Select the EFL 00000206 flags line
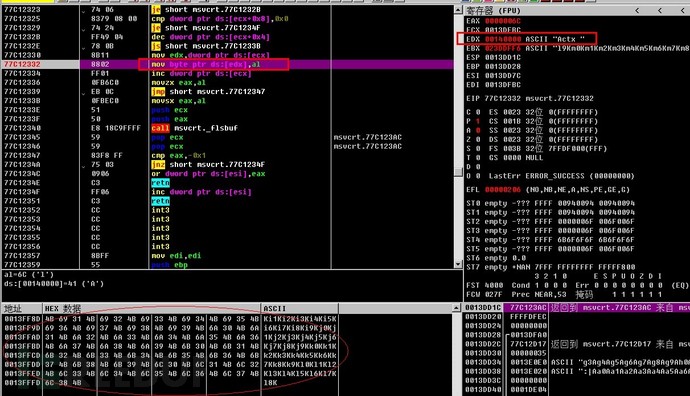 (548, 190)
